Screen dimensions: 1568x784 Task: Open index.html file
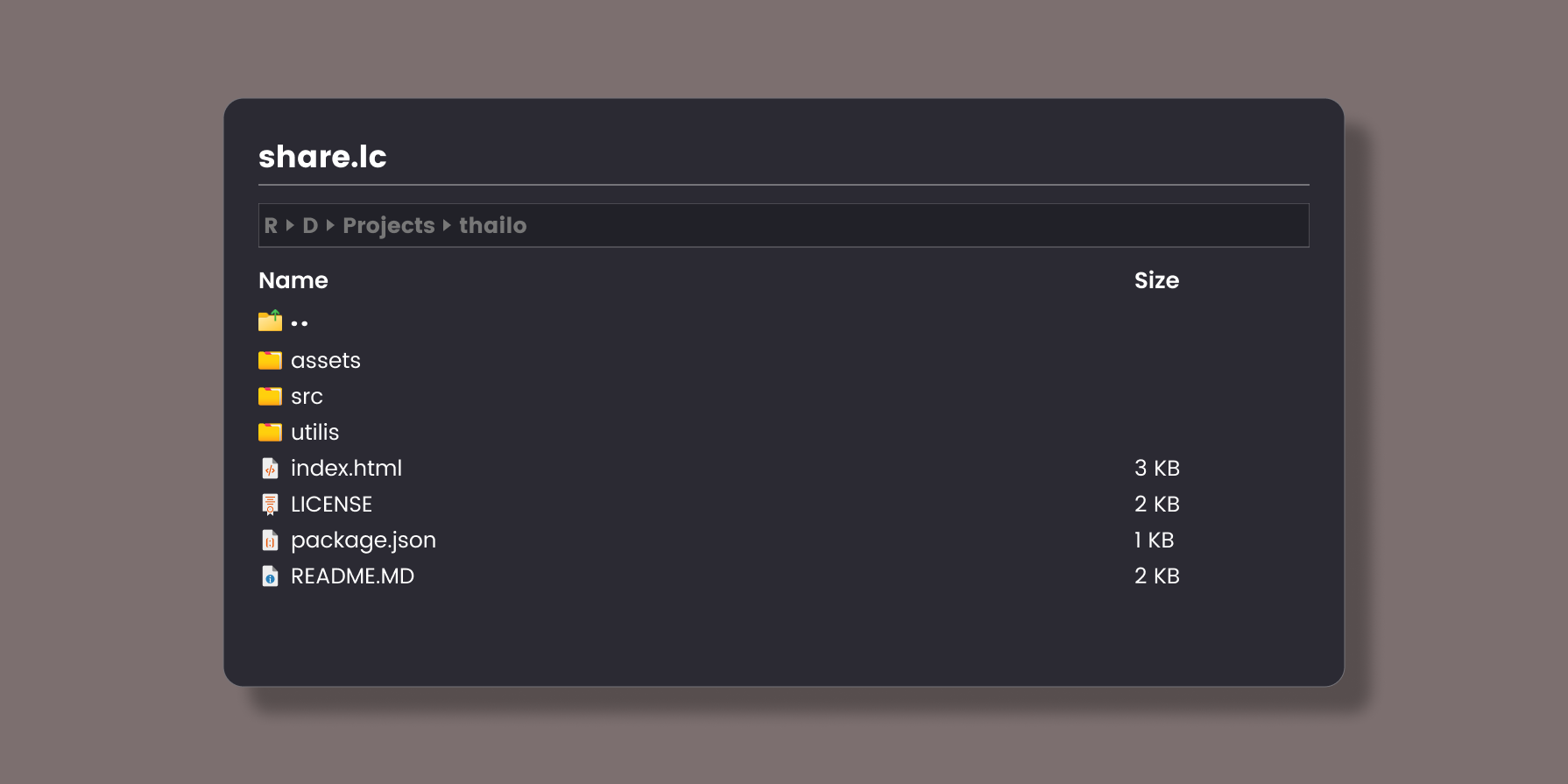point(346,469)
